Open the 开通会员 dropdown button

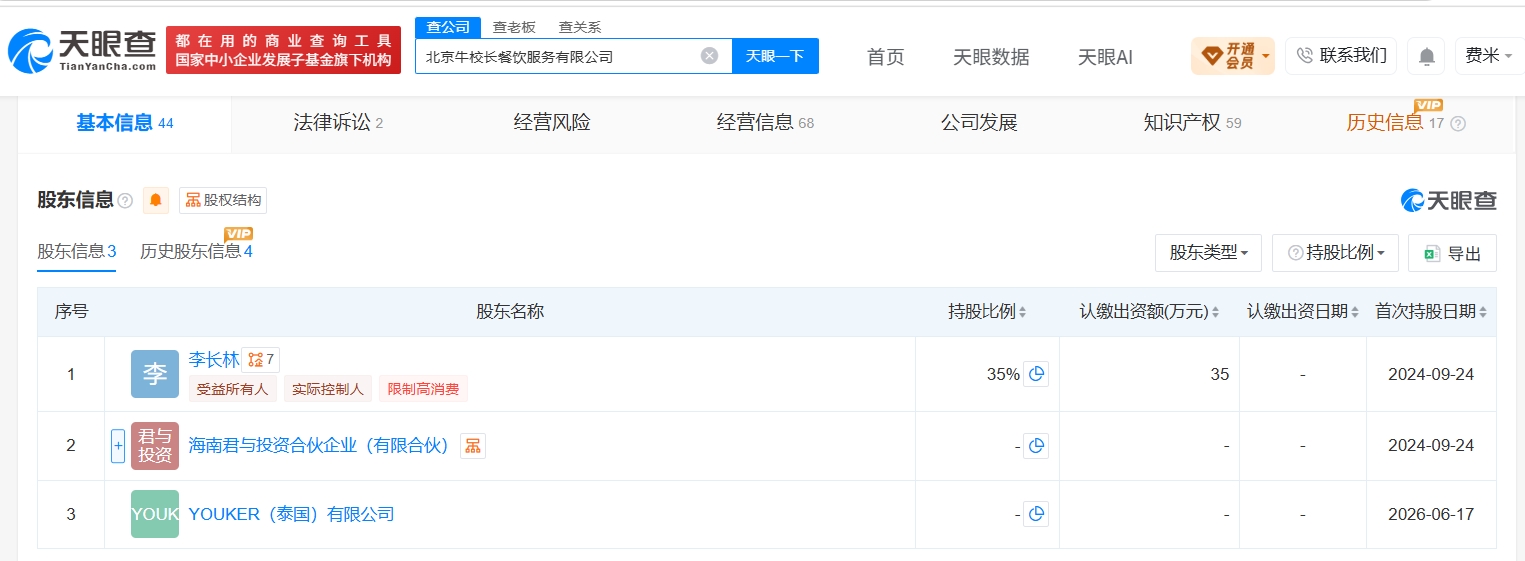tap(1233, 56)
